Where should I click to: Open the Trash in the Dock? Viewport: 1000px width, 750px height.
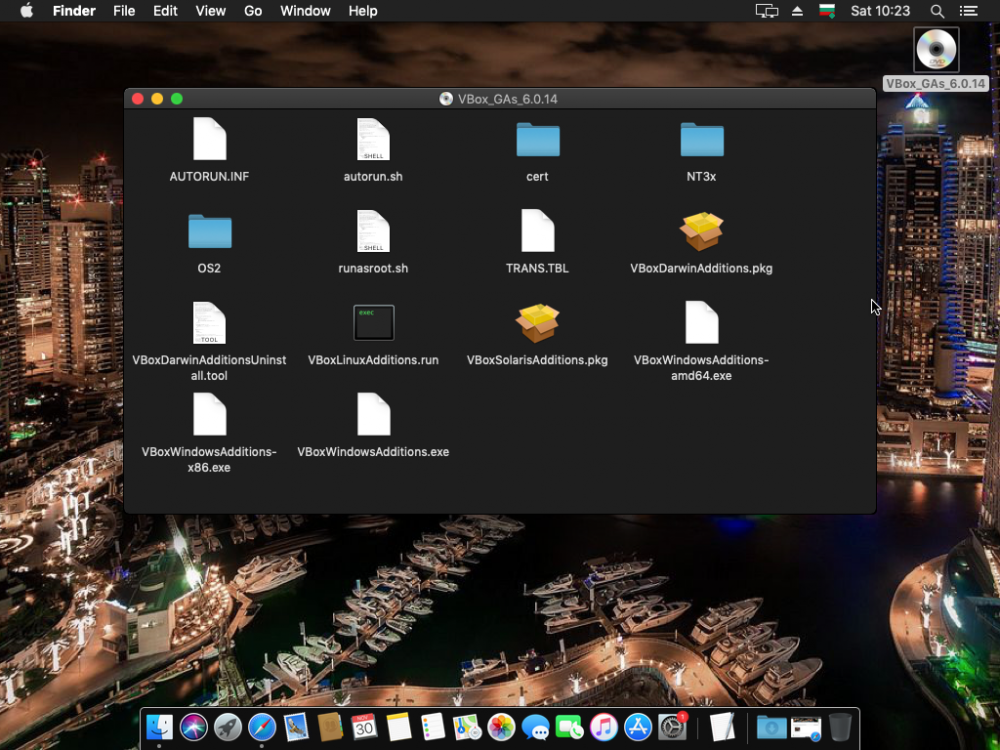pyautogui.click(x=841, y=727)
